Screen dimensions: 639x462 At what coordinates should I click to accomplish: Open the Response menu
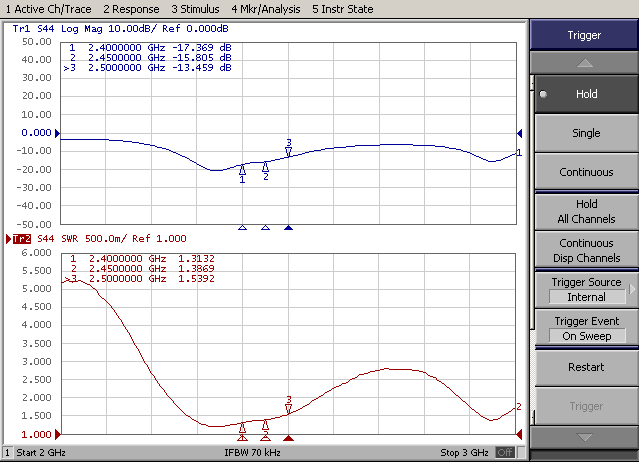pos(131,9)
